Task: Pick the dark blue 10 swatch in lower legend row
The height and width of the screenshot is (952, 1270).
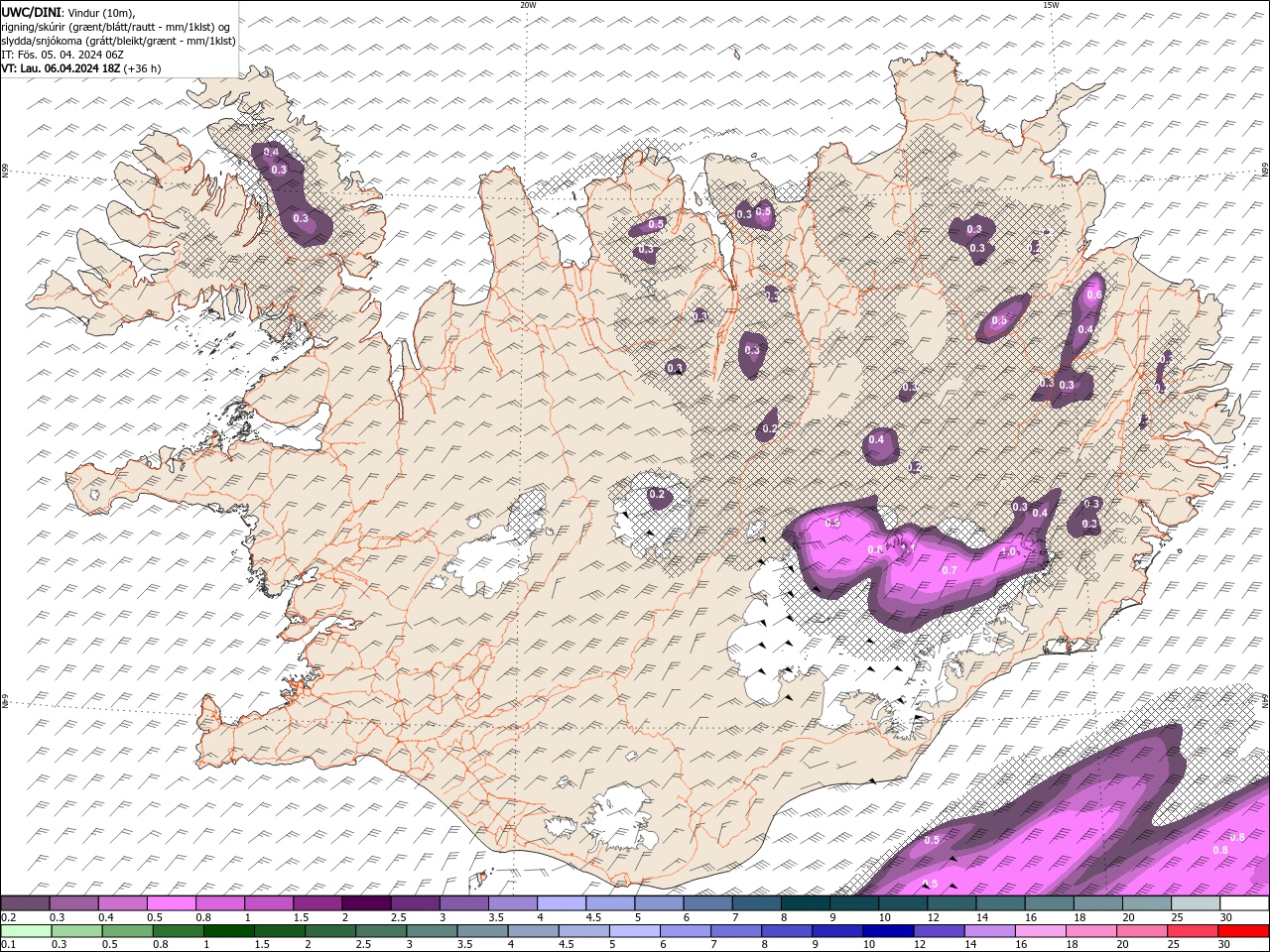Action: tap(887, 931)
